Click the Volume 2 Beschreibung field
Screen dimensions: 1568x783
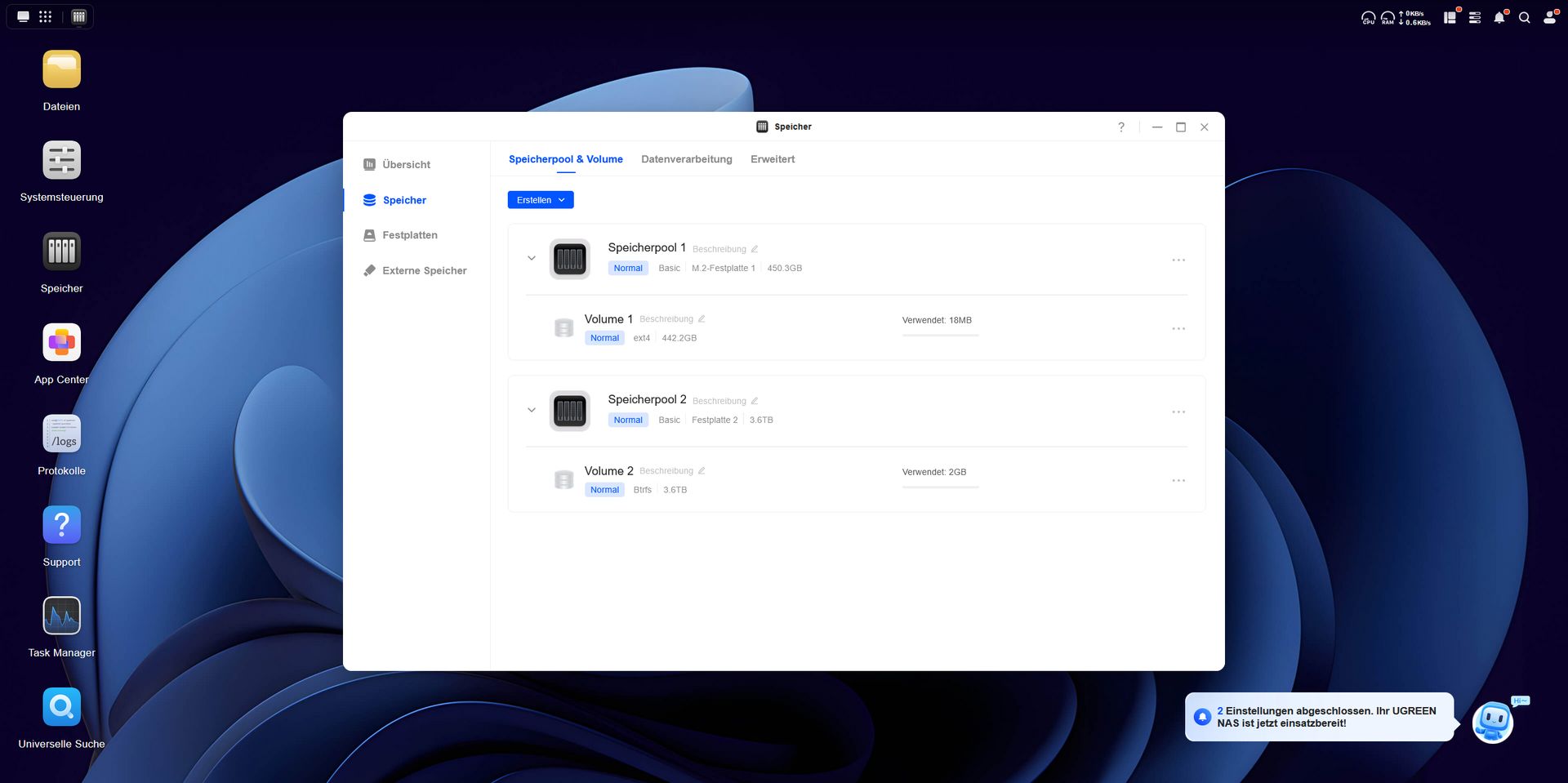[666, 471]
